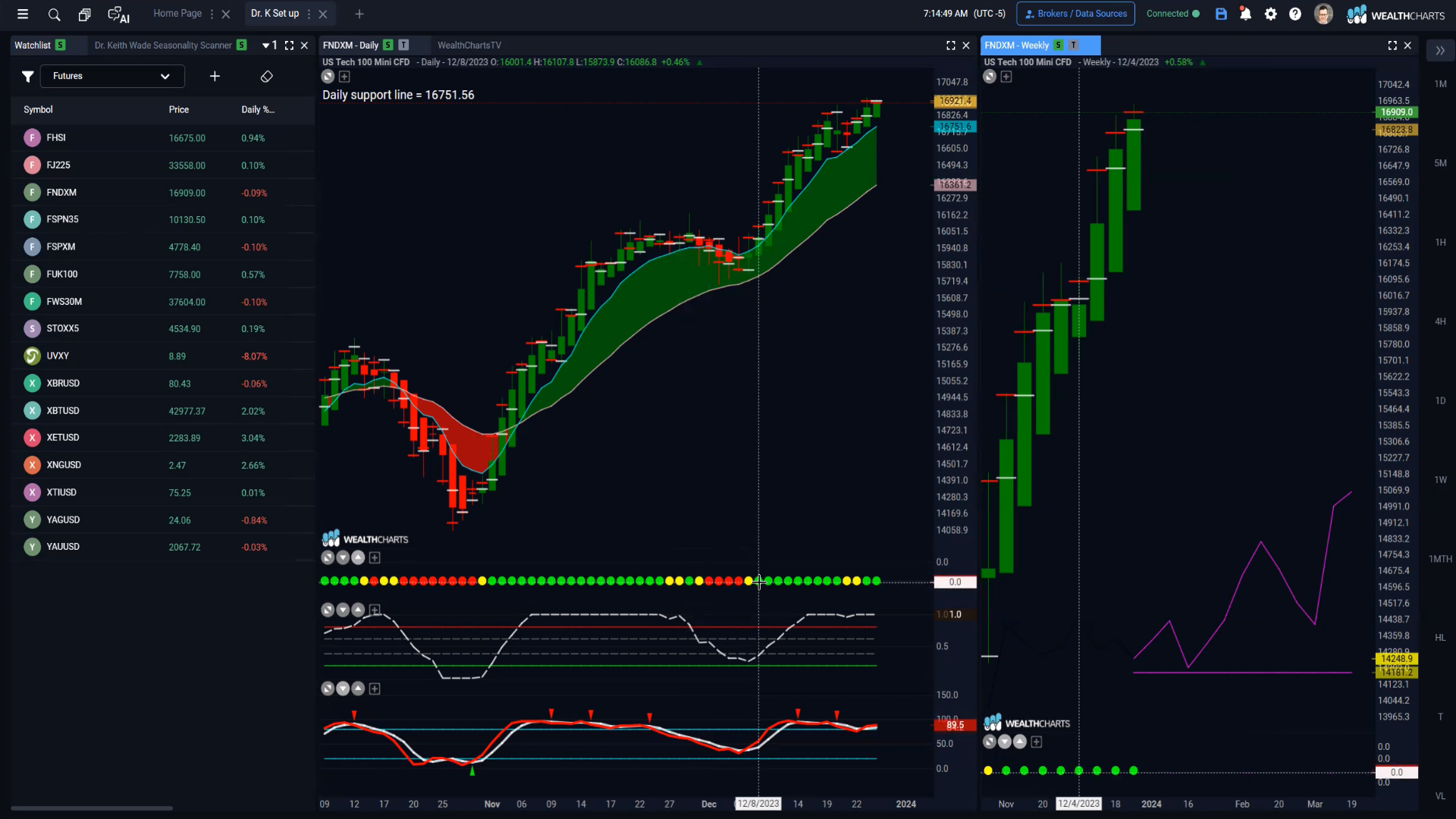
Task: Add a study in the dashed oscillator pane
Action: coord(375,610)
